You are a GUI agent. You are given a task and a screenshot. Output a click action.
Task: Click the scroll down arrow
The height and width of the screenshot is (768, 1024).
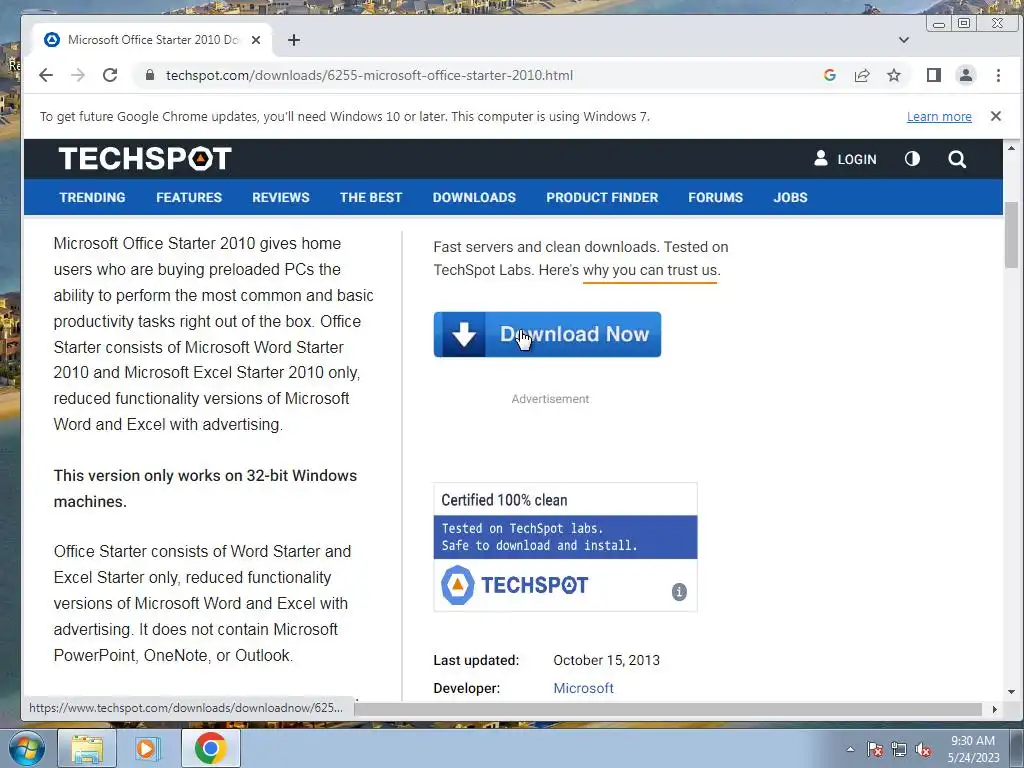click(x=1012, y=692)
